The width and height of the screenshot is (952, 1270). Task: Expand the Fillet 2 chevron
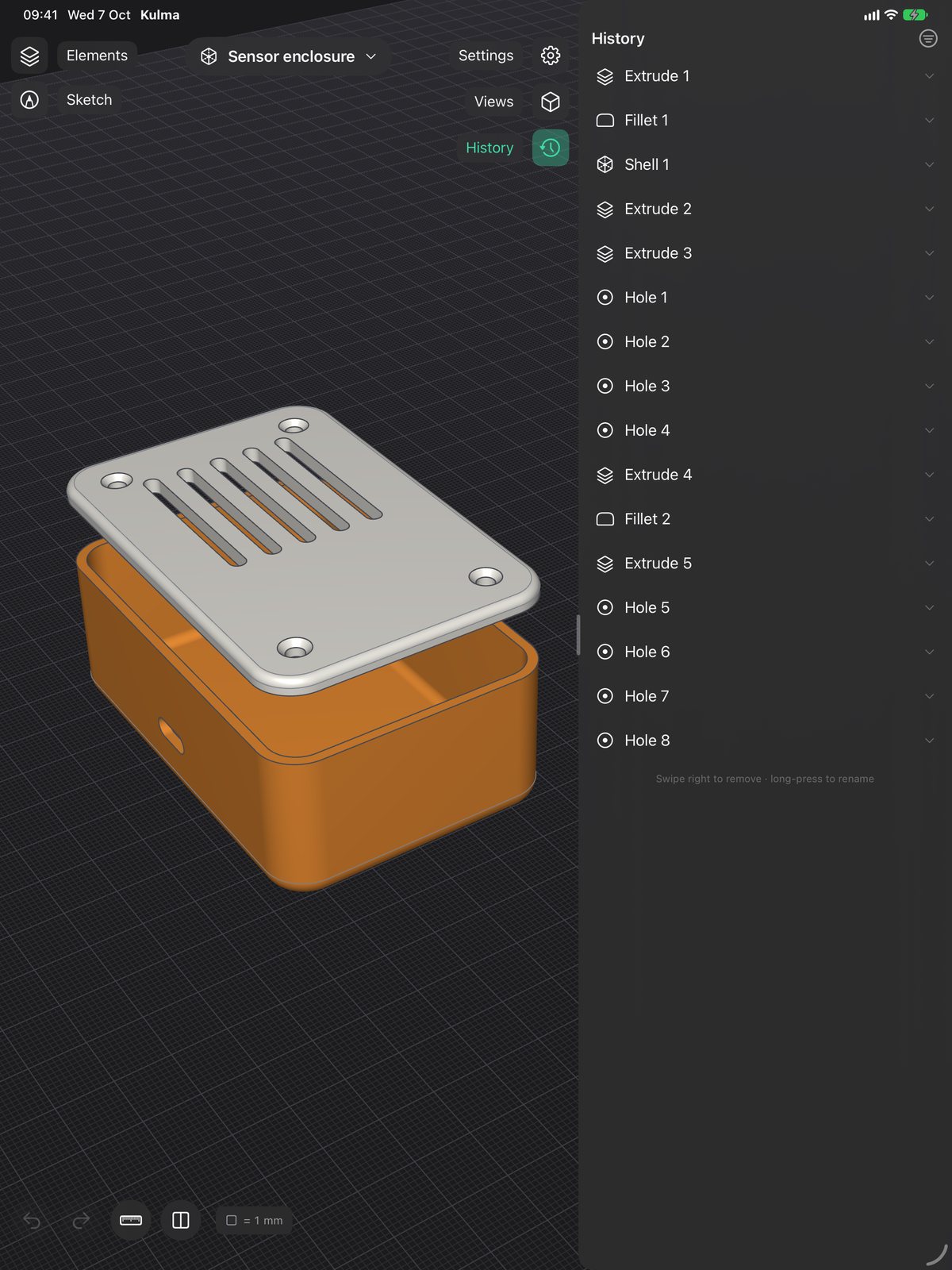click(x=929, y=519)
